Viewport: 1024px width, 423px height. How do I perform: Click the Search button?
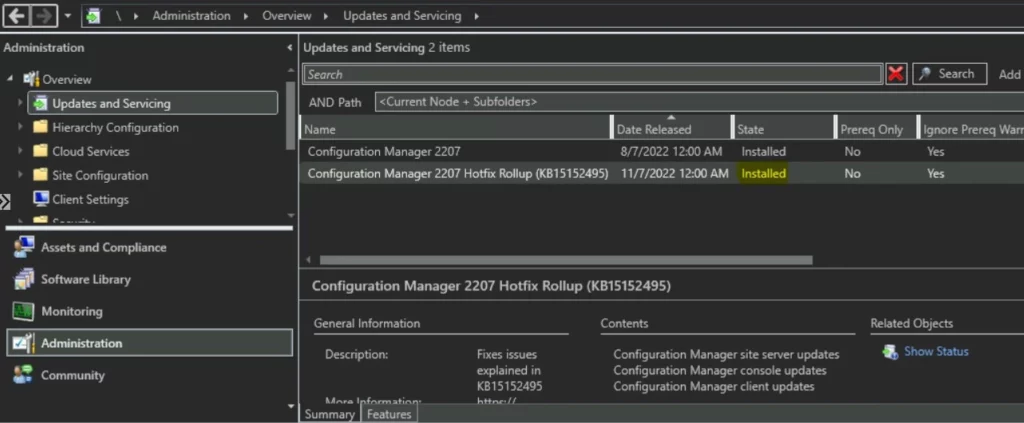(x=949, y=74)
